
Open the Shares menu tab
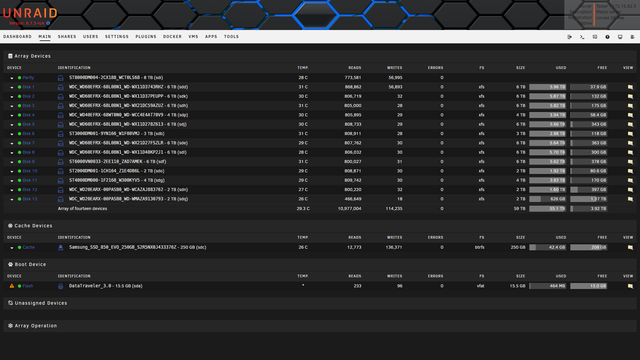(x=67, y=37)
